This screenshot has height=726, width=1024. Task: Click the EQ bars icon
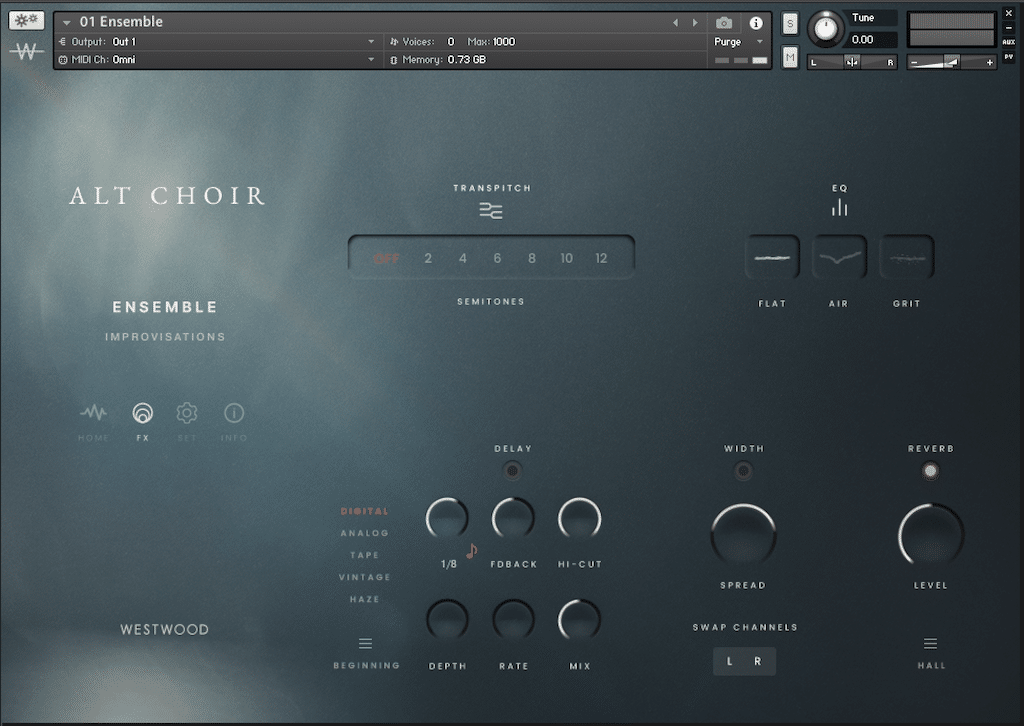(x=840, y=208)
